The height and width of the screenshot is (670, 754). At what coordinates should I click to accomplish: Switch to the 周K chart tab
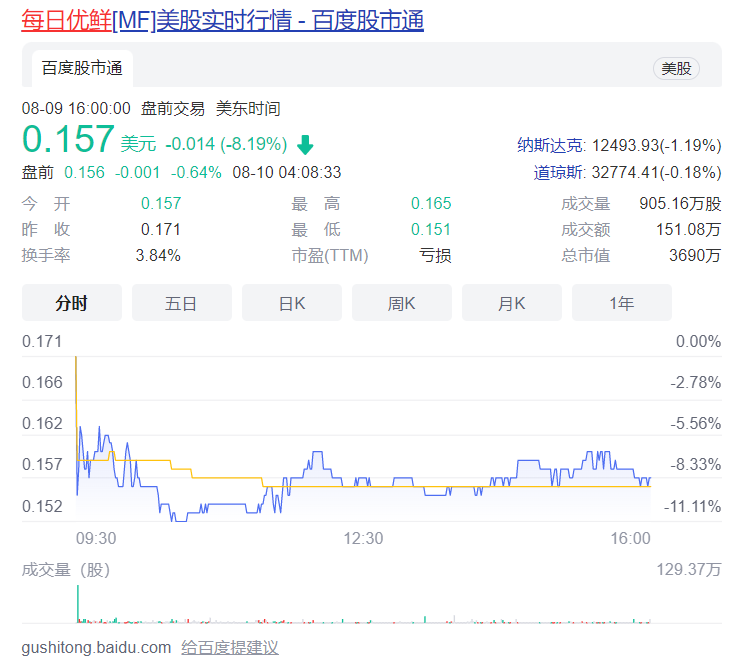point(402,303)
